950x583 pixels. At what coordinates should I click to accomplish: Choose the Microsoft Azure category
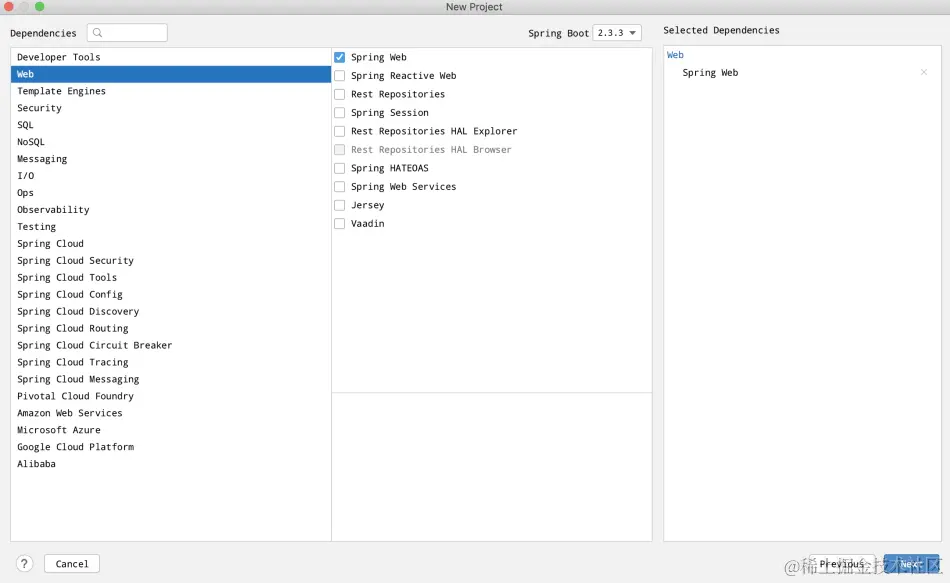pos(171,430)
